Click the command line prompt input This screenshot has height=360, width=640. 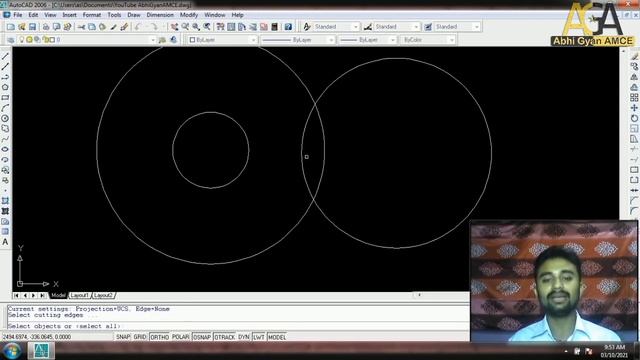coord(238,326)
